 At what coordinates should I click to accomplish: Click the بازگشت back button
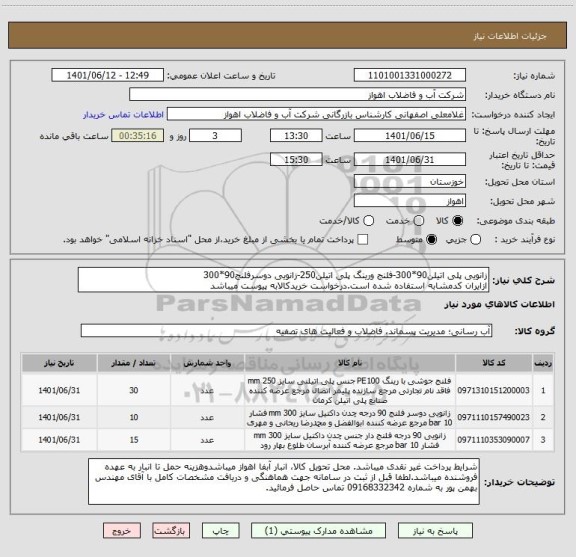[171, 531]
